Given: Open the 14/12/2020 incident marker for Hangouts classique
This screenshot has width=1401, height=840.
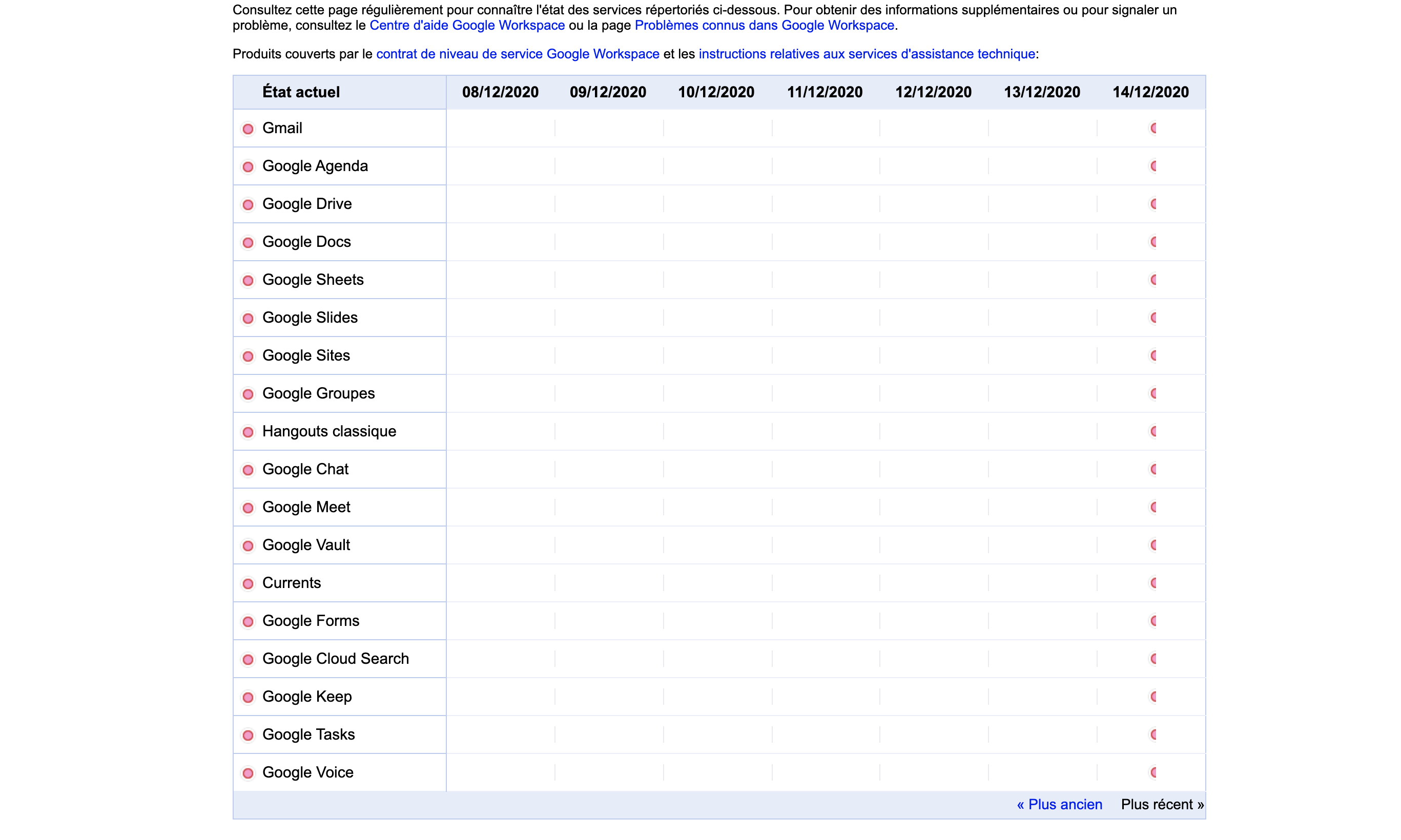Looking at the screenshot, I should coord(1152,432).
